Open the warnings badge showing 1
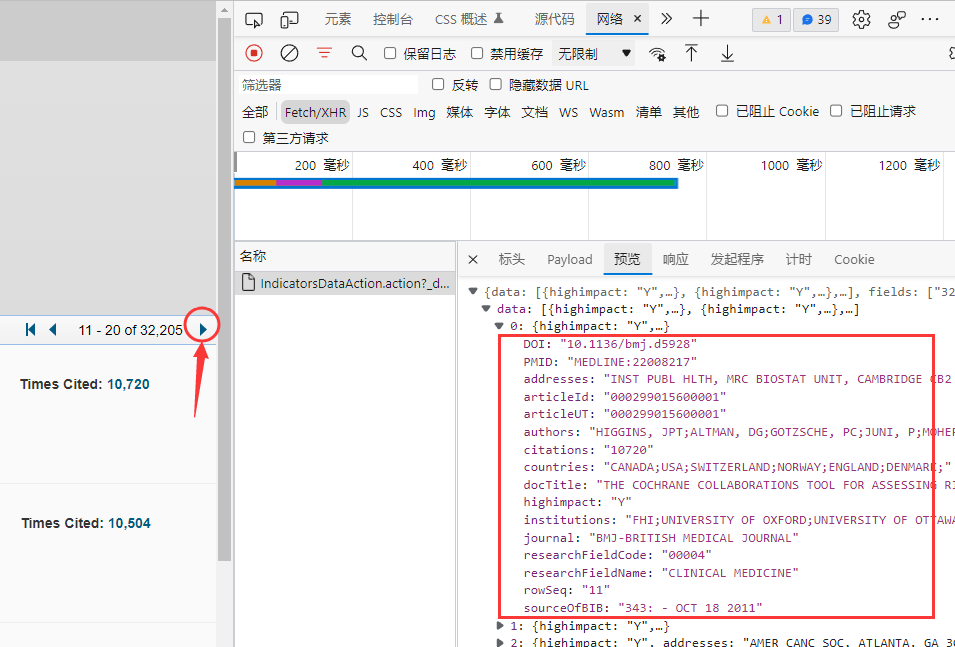The width and height of the screenshot is (955, 647). click(772, 19)
